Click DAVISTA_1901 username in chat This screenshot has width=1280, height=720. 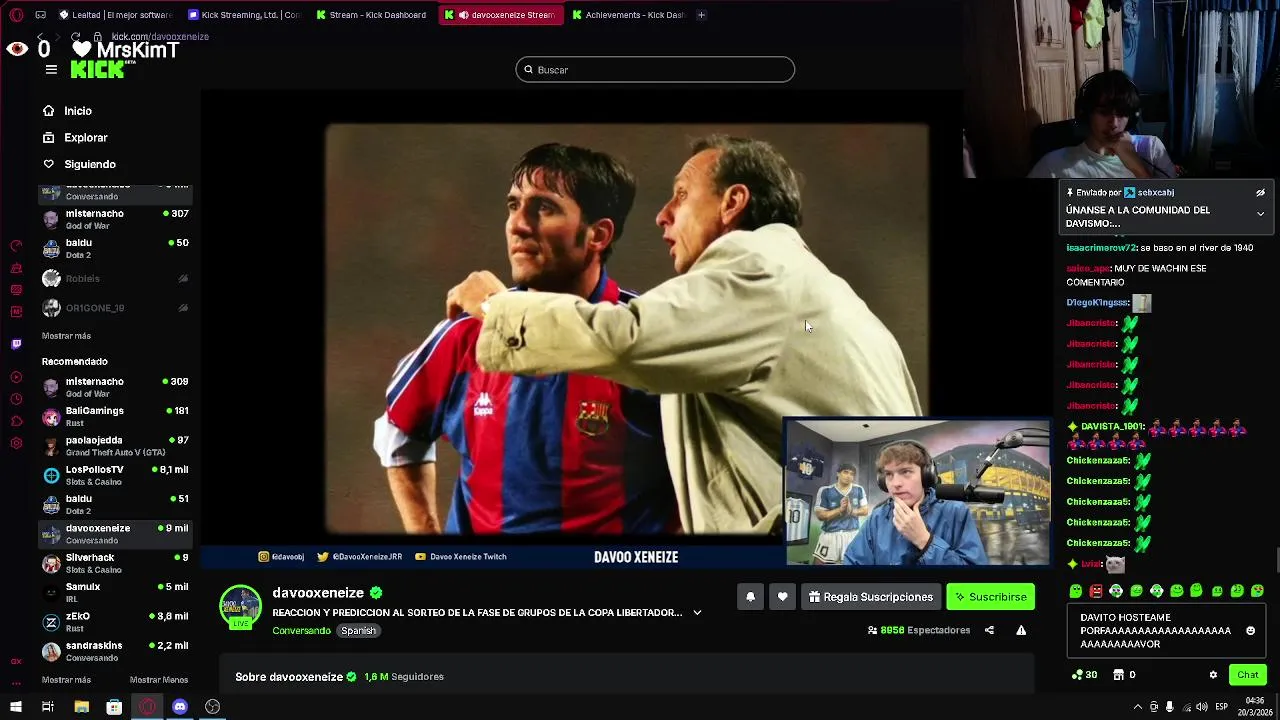(1112, 427)
